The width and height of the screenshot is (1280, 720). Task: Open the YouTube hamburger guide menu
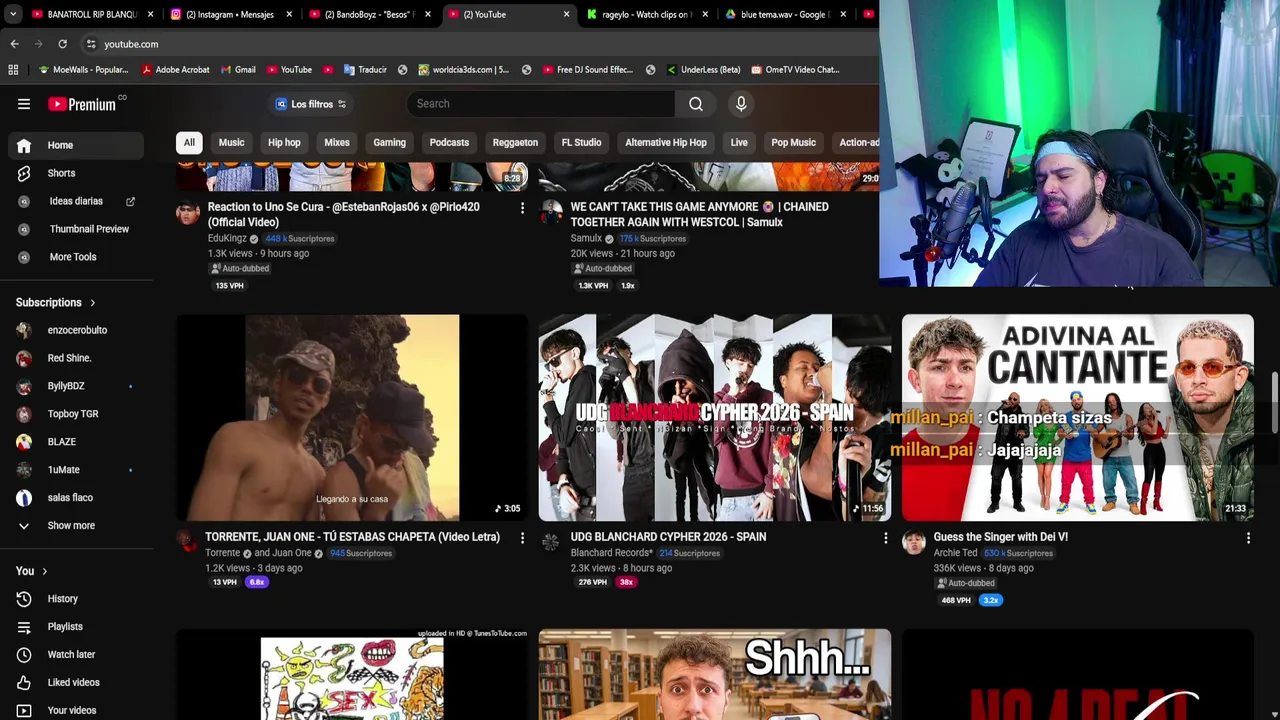tap(24, 104)
